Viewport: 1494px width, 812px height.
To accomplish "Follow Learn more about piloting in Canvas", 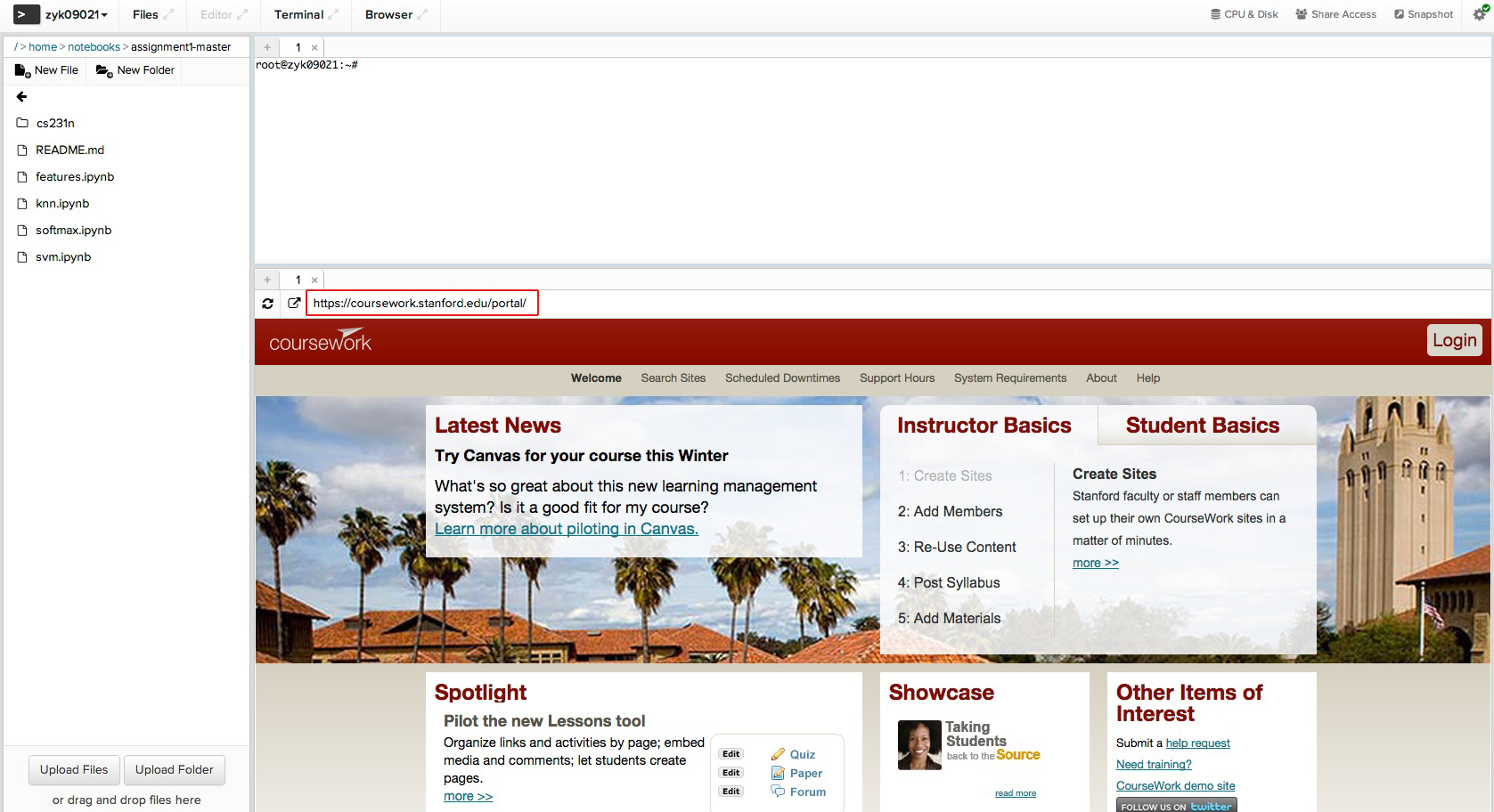I will 567,529.
